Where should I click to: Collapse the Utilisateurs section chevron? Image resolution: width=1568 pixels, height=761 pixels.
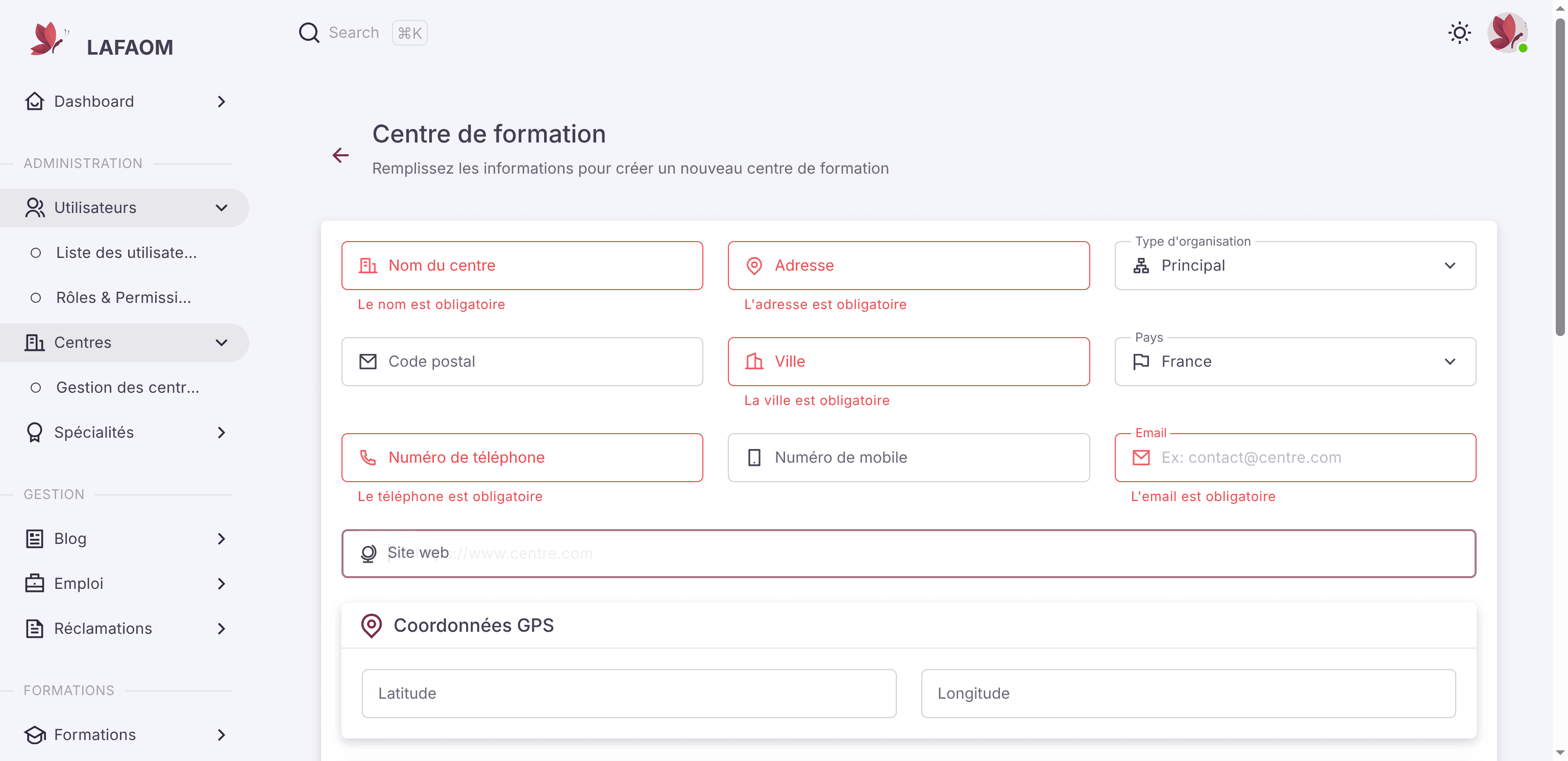click(x=222, y=208)
